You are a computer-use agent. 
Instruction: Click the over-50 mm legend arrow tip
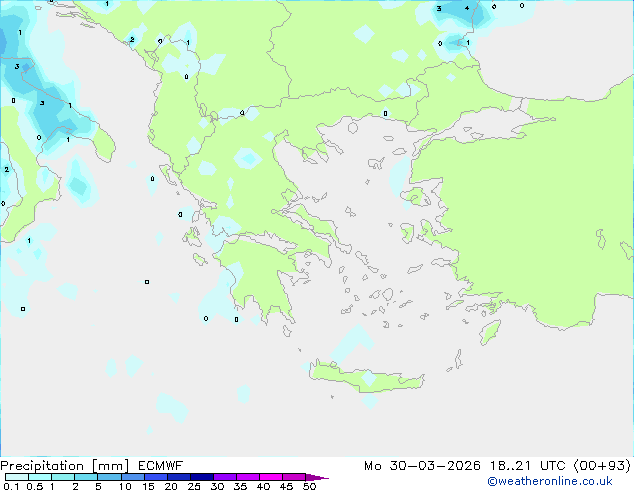317,477
